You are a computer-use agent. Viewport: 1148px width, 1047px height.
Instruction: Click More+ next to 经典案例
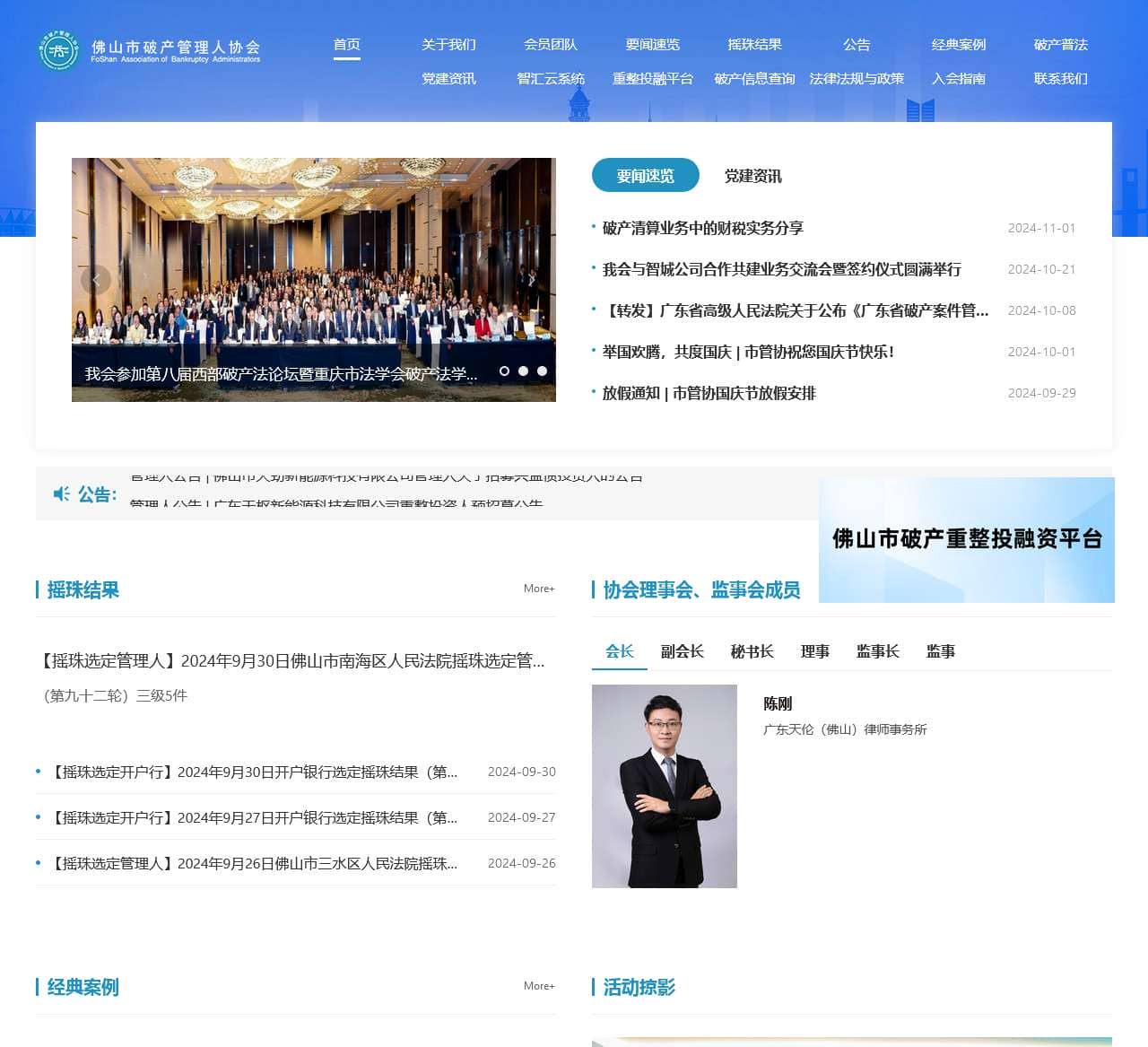click(x=539, y=986)
